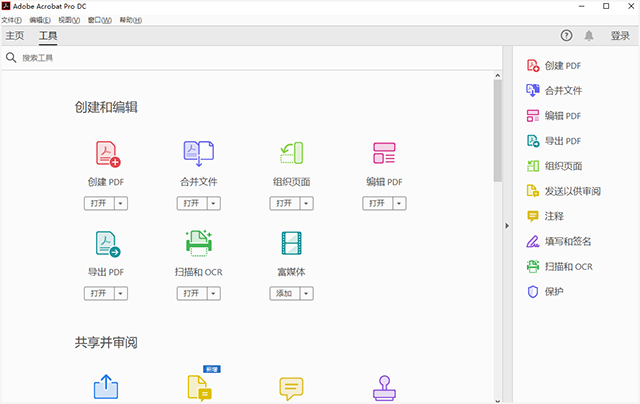Screen dimensions: 640x404
Task: Open the 合并文件 shortcut in the right sidebar
Action: 554,91
